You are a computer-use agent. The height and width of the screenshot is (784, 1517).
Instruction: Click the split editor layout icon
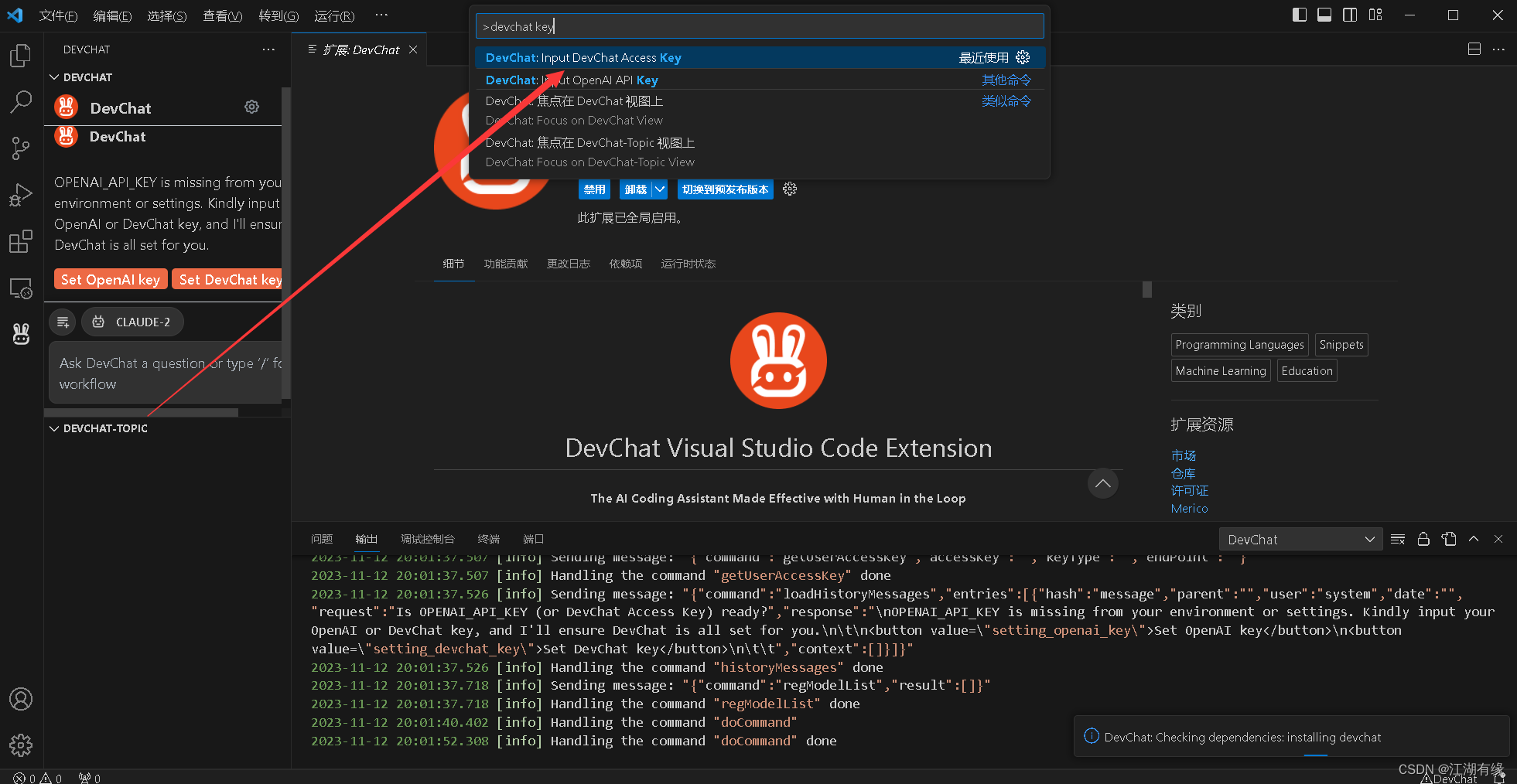(x=1474, y=49)
